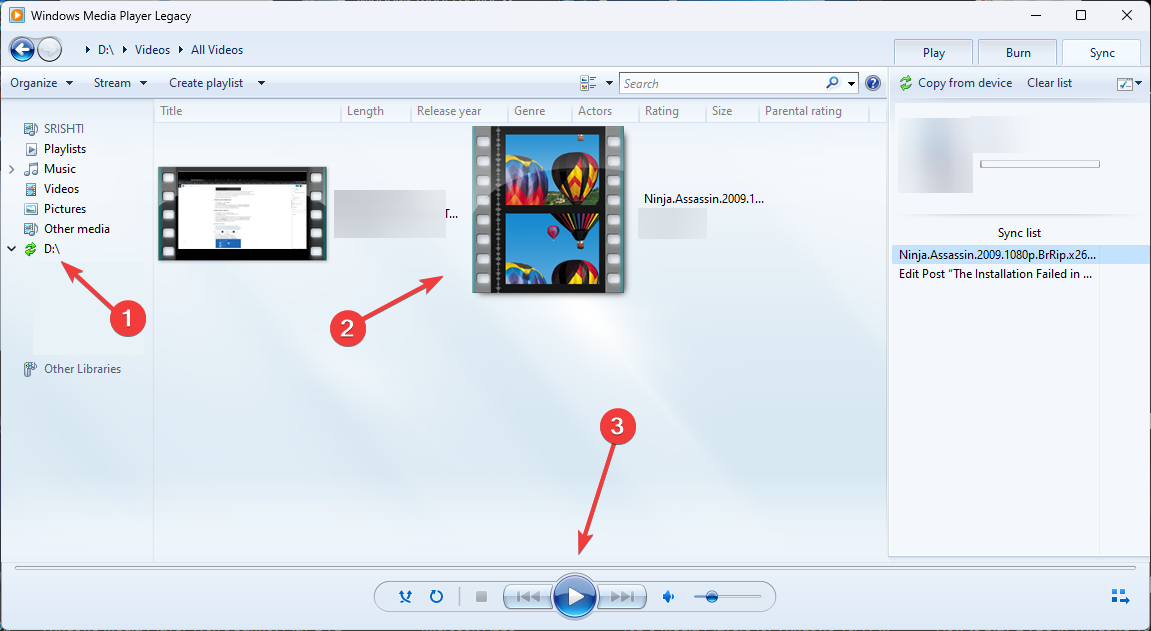
Task: Click the Back navigation arrow
Action: coord(22,50)
